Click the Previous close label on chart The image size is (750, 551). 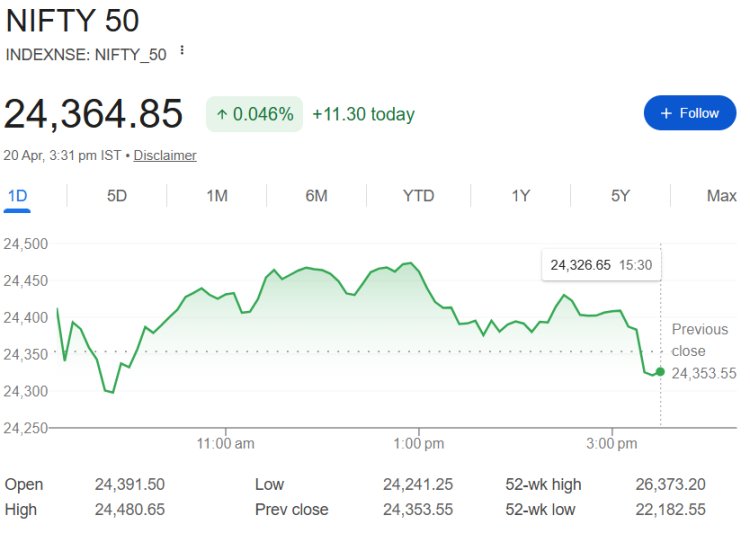pos(700,340)
